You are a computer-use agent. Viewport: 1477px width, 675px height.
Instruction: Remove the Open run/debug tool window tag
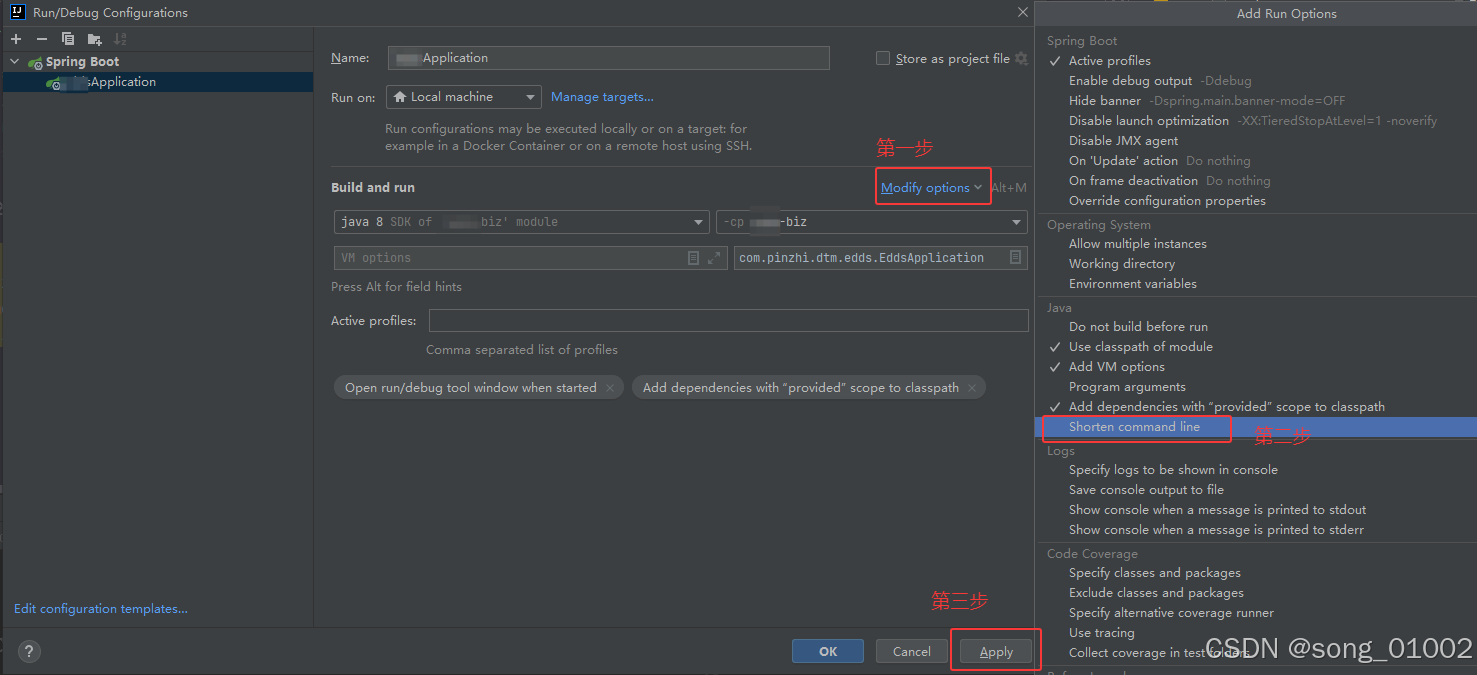[x=610, y=387]
